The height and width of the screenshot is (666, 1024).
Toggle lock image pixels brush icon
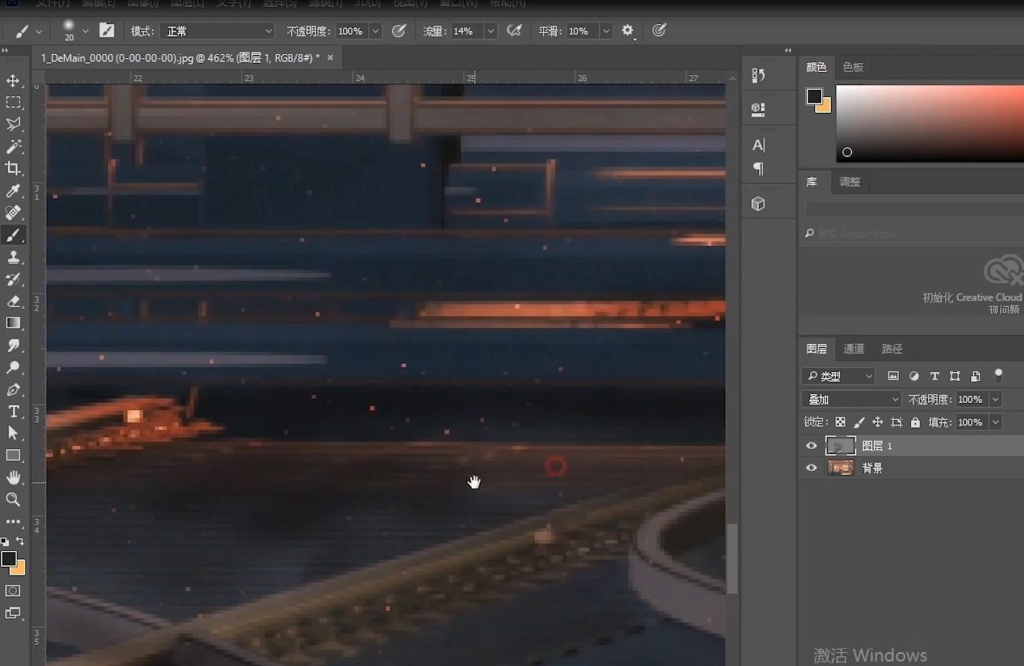[859, 422]
